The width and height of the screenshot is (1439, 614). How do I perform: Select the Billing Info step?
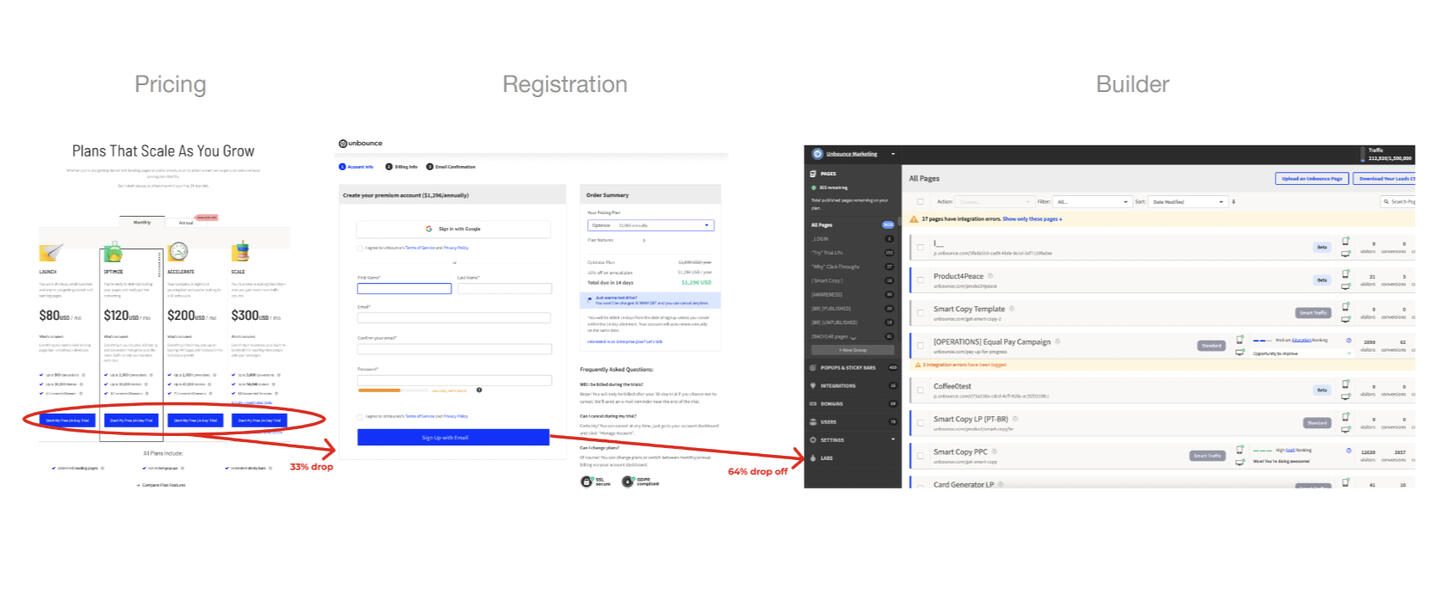tap(401, 167)
